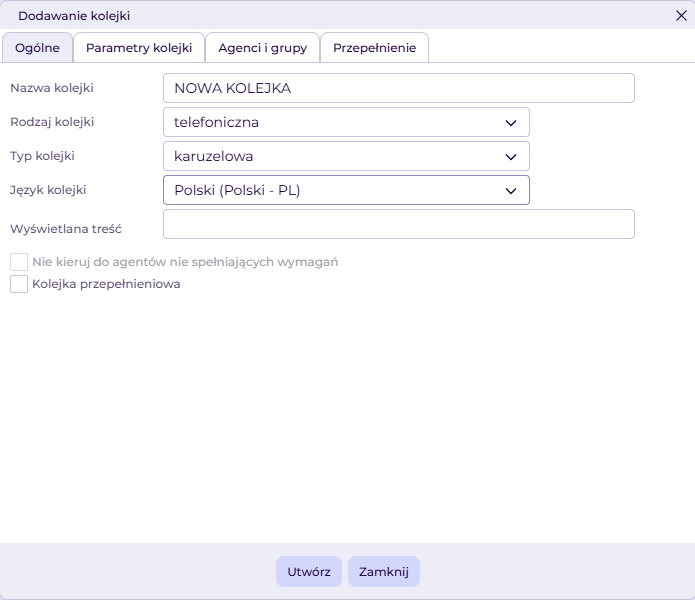Click the chevron arrow in Język kolejki
This screenshot has width=695, height=600.
coord(511,191)
